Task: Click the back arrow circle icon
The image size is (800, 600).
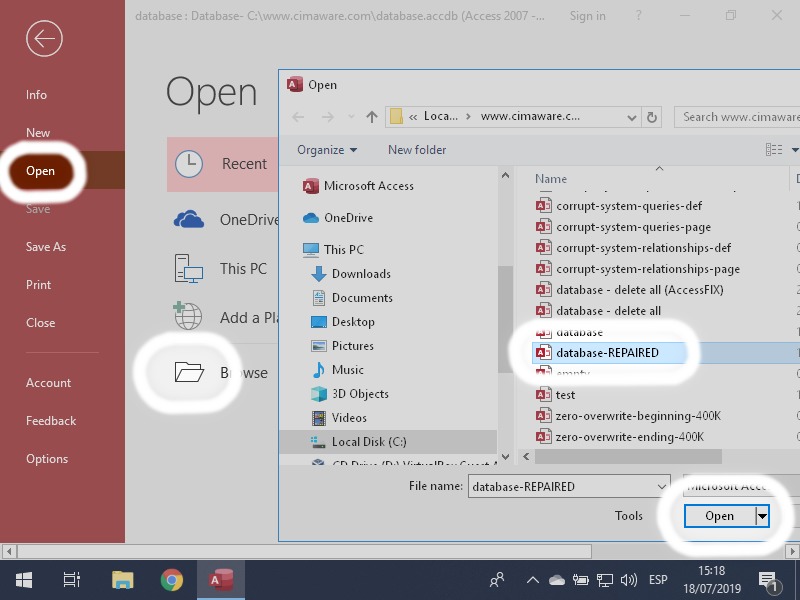Action: [45, 39]
